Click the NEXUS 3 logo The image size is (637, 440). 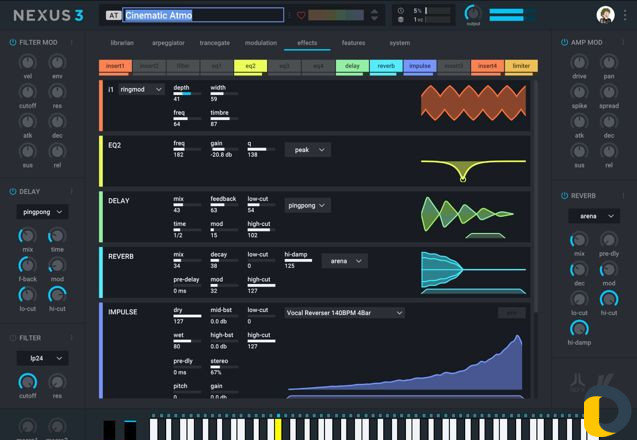coord(48,15)
